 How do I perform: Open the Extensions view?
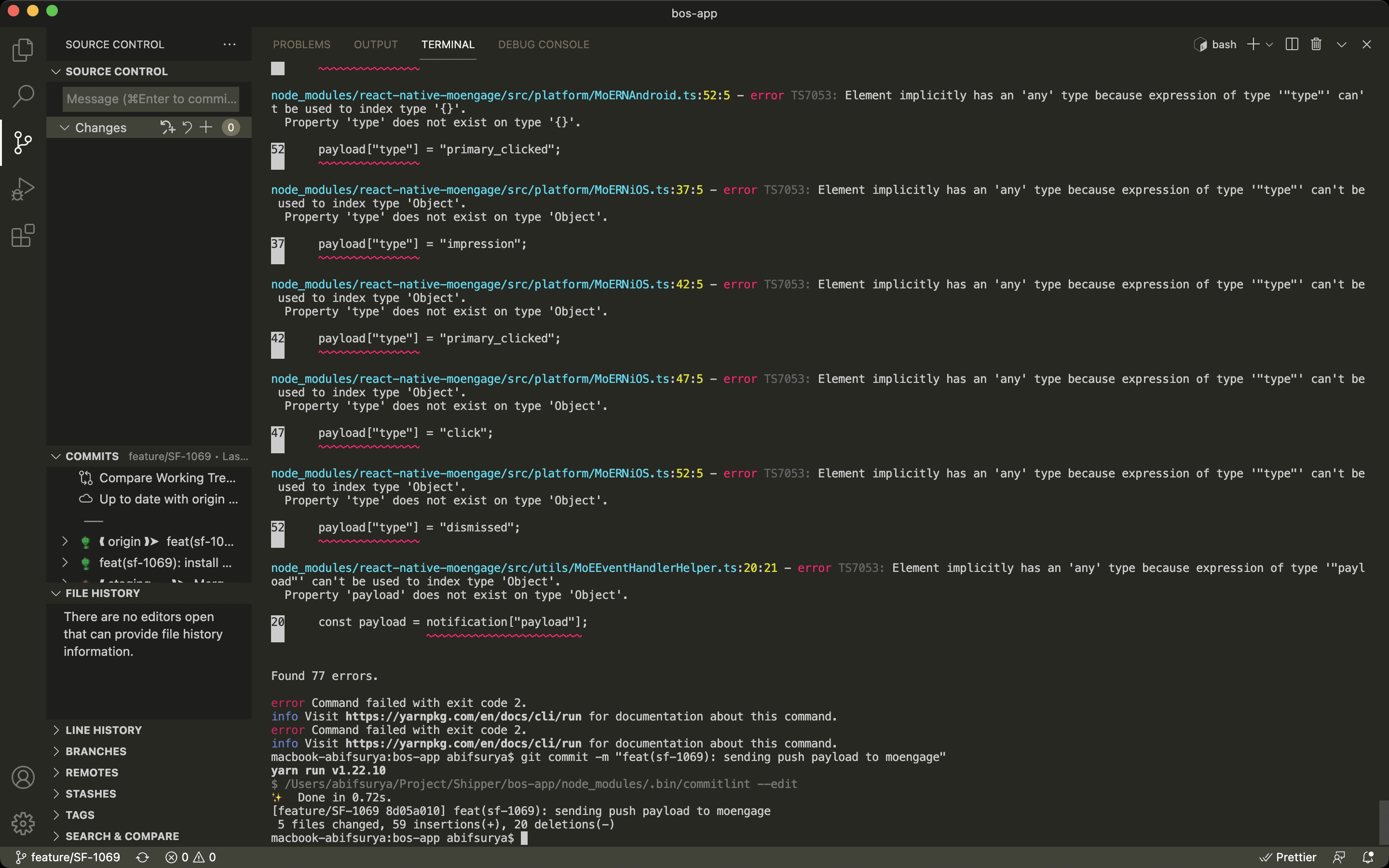coord(23,235)
